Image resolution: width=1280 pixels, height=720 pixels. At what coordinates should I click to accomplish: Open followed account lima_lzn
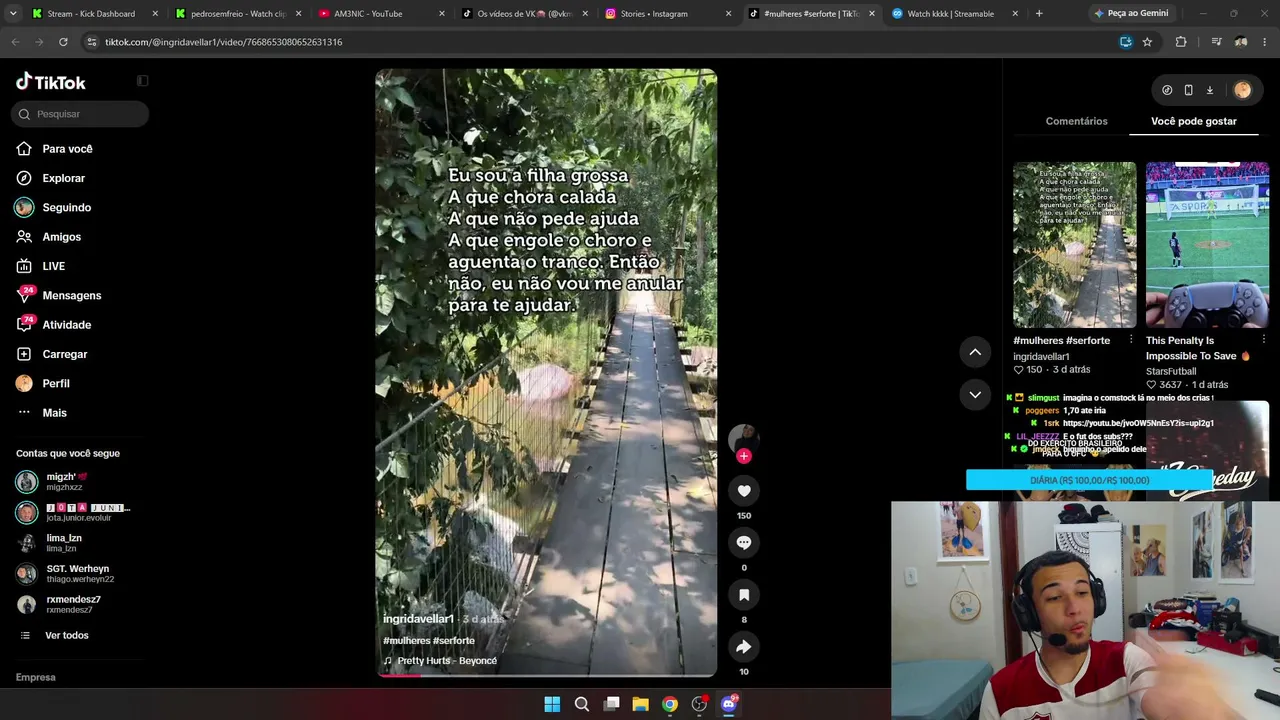click(66, 543)
